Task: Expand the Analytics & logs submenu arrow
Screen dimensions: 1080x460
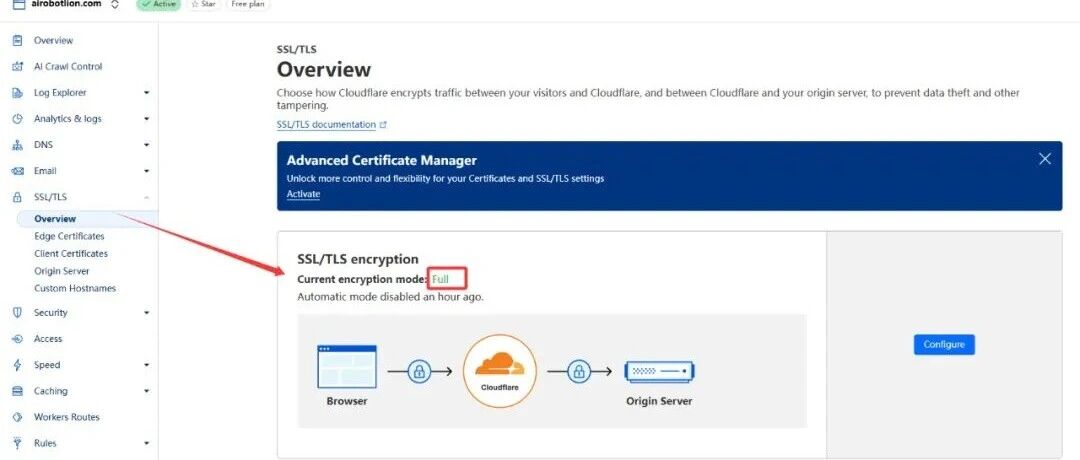Action: (x=146, y=119)
